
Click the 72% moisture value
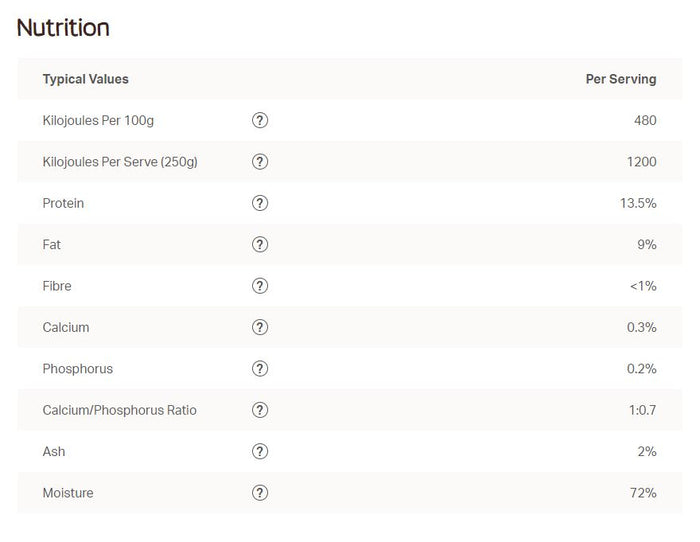click(643, 493)
